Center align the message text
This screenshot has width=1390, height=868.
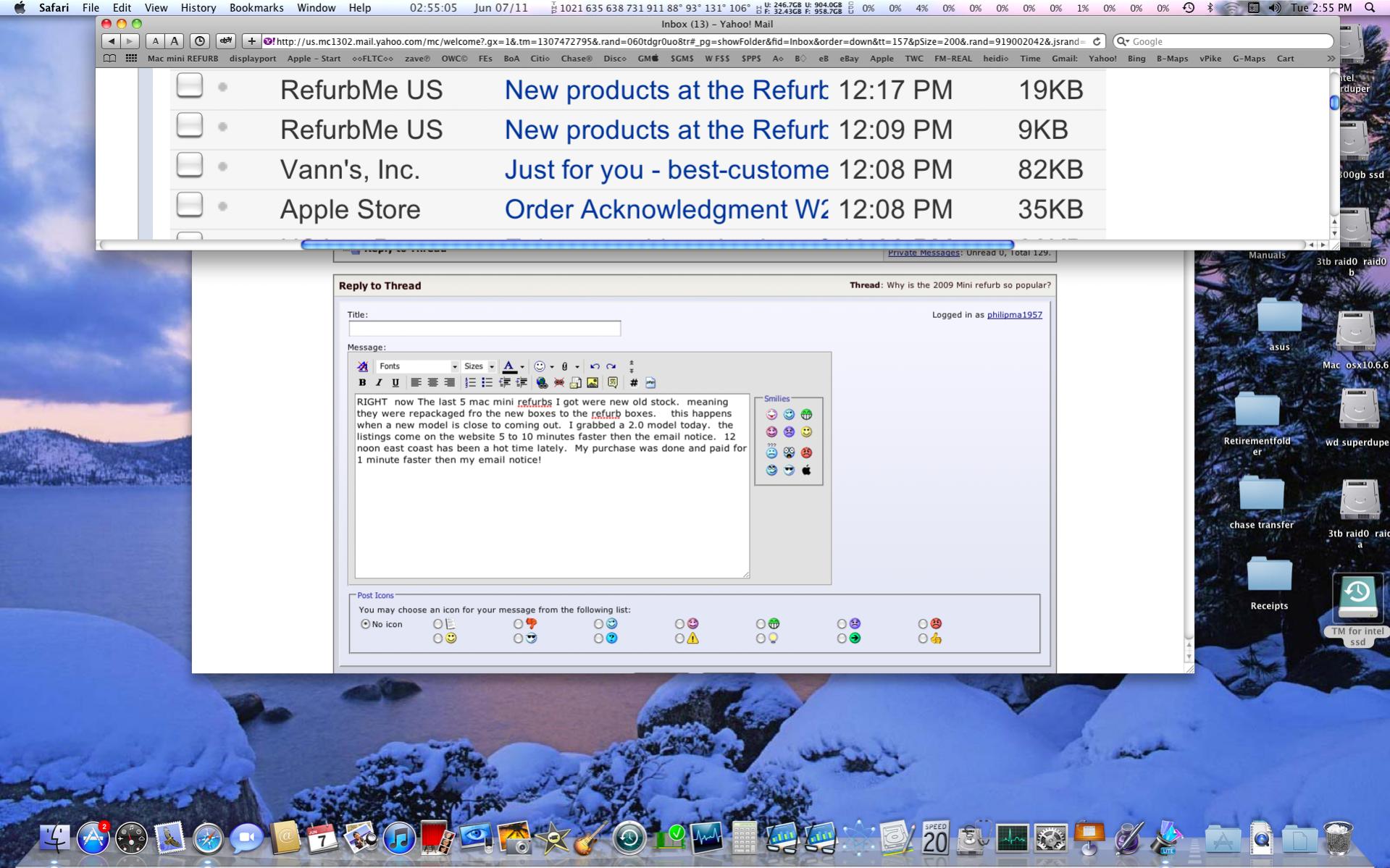pyautogui.click(x=432, y=382)
